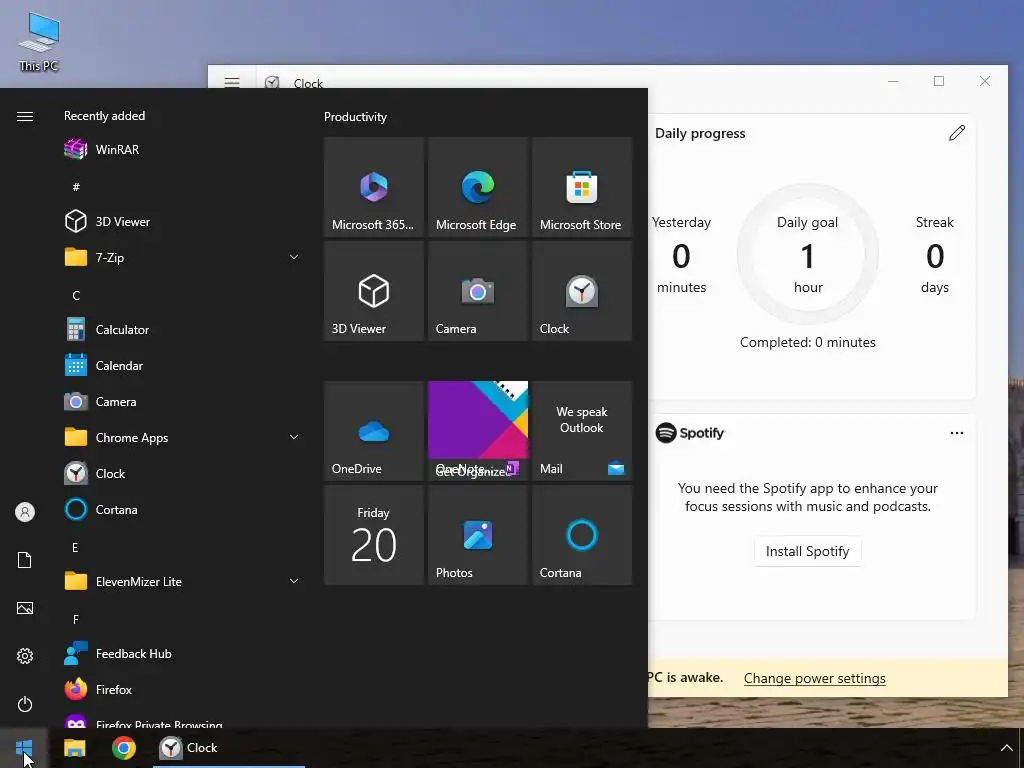Launch Cortana from the app list
This screenshot has width=1024, height=768.
tap(182, 509)
